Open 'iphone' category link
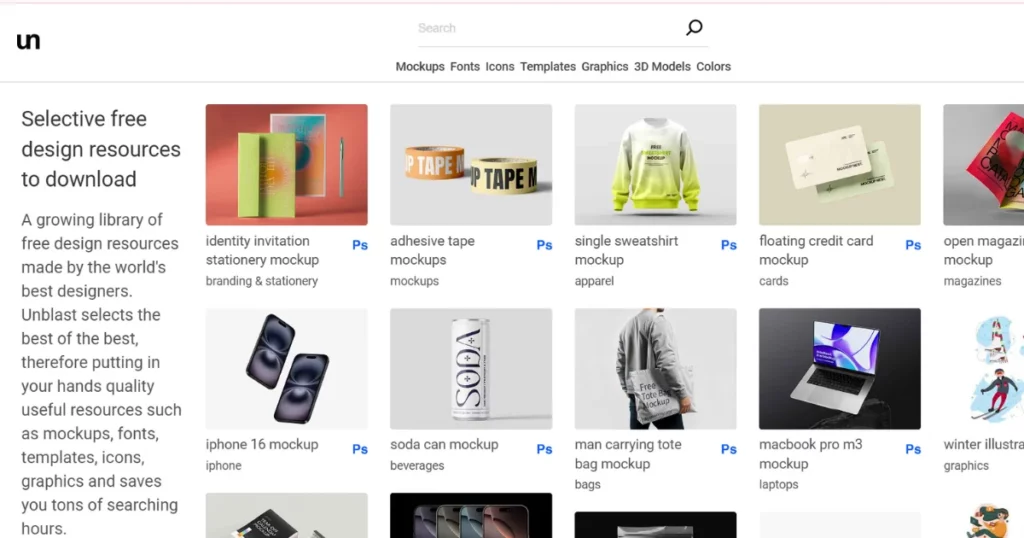The height and width of the screenshot is (538, 1024). [223, 466]
